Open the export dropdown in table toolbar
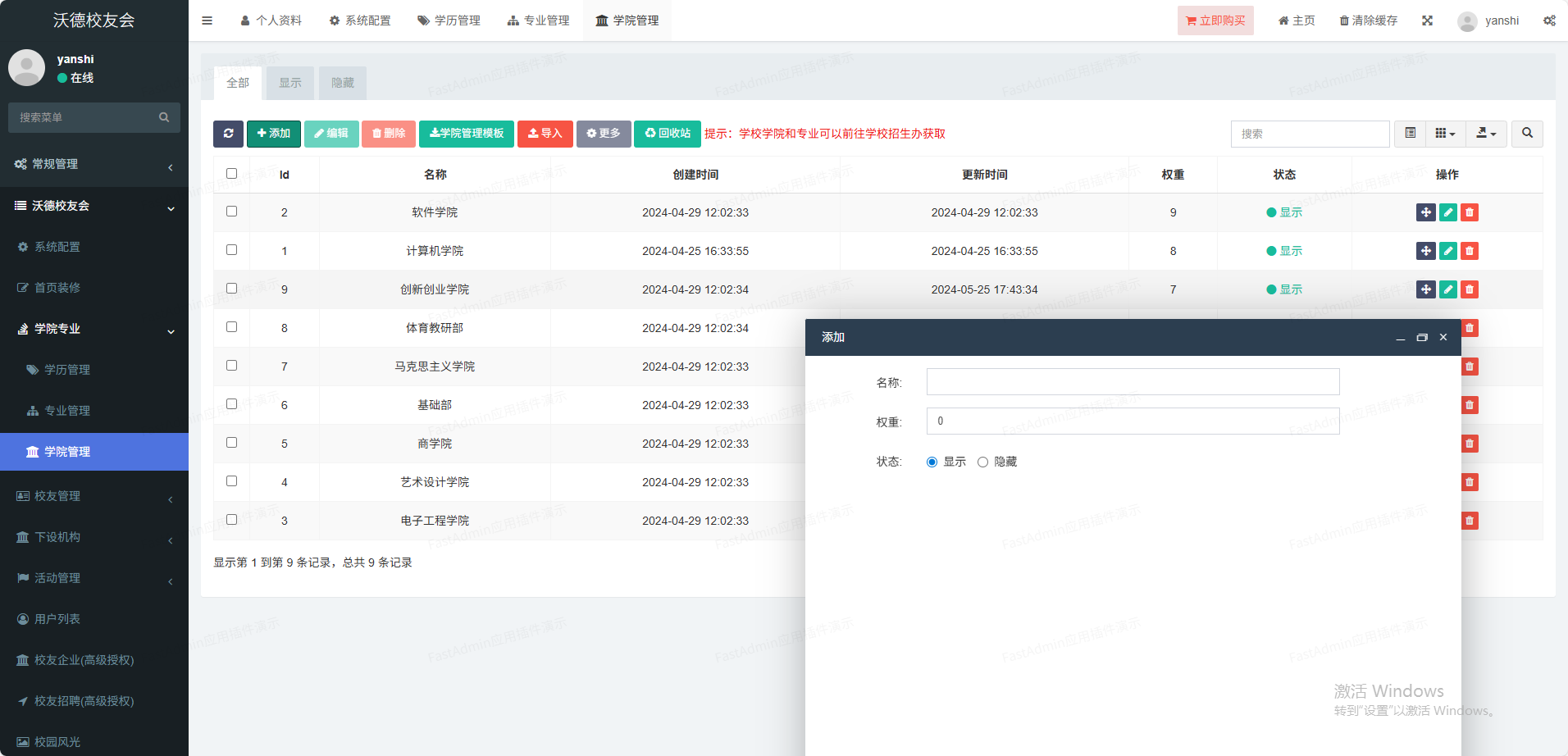Image resolution: width=1568 pixels, height=756 pixels. click(1486, 134)
